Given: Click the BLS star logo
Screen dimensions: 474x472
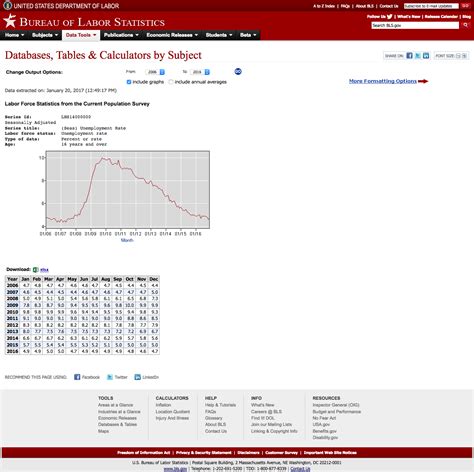Looking at the screenshot, I should point(10,21).
